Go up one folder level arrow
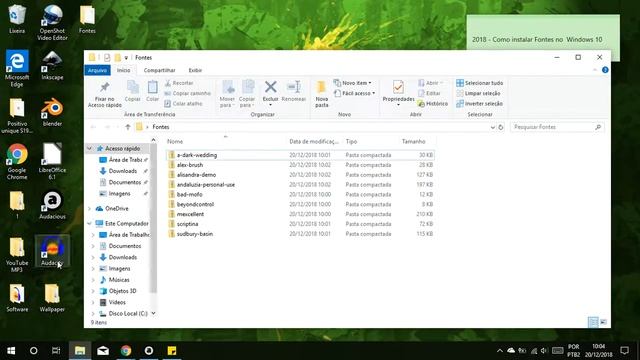 pyautogui.click(x=128, y=127)
